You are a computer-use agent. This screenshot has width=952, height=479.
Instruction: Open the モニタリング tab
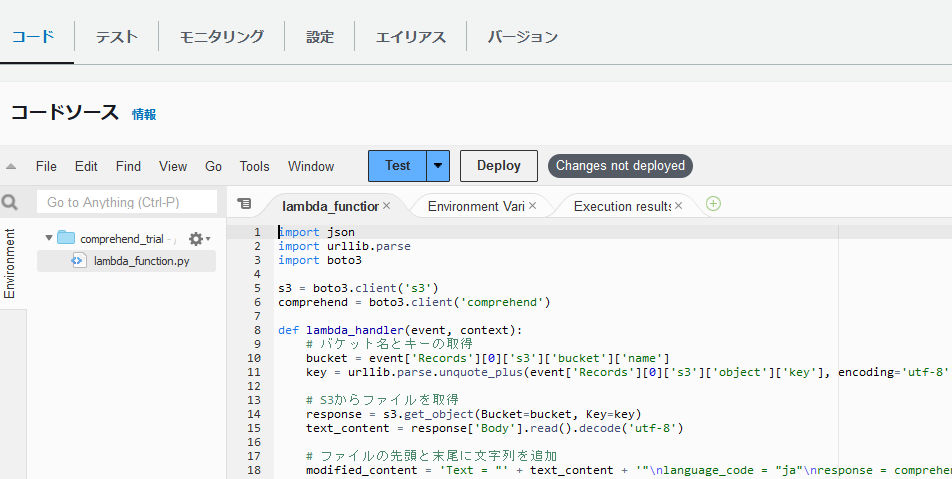point(222,37)
